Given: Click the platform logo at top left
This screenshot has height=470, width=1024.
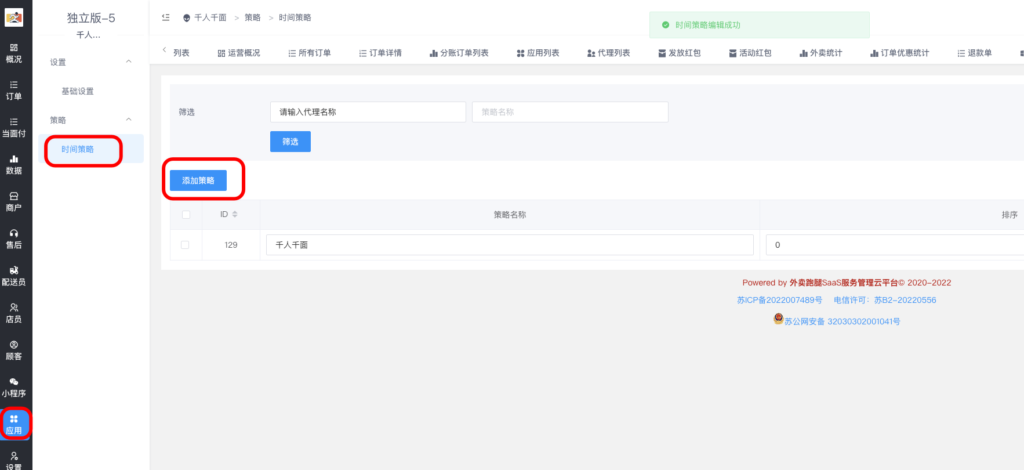Looking at the screenshot, I should tap(14, 18).
